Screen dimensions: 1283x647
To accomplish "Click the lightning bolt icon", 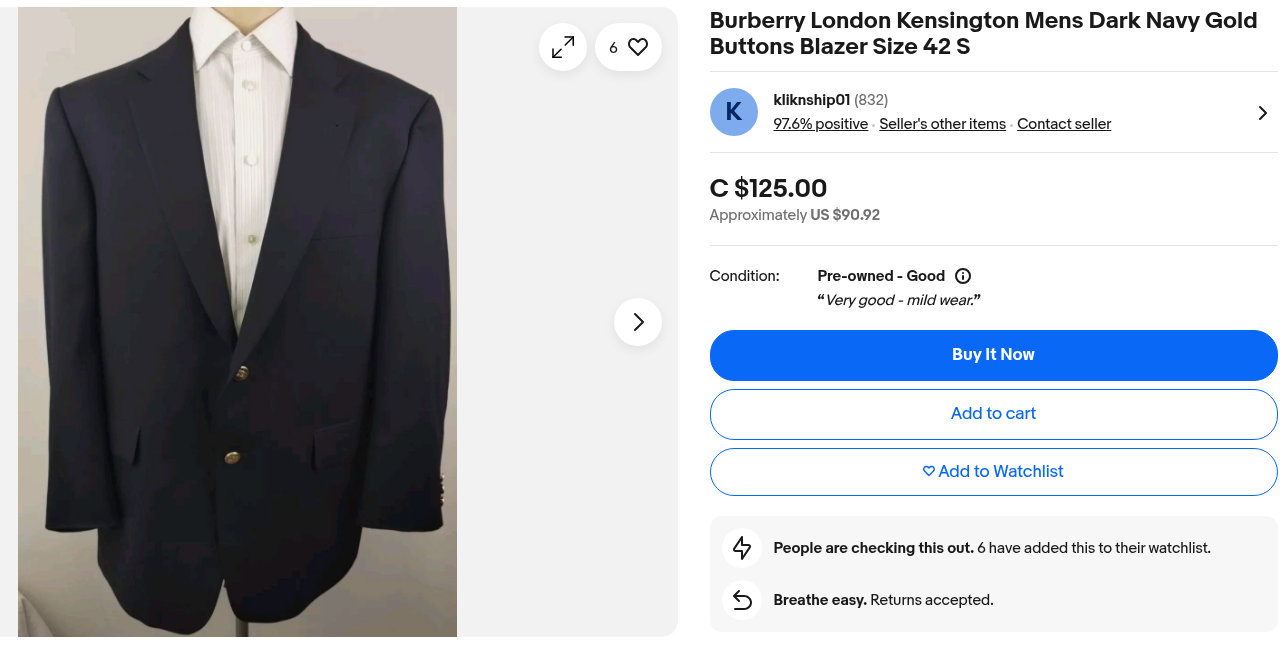I will [742, 548].
